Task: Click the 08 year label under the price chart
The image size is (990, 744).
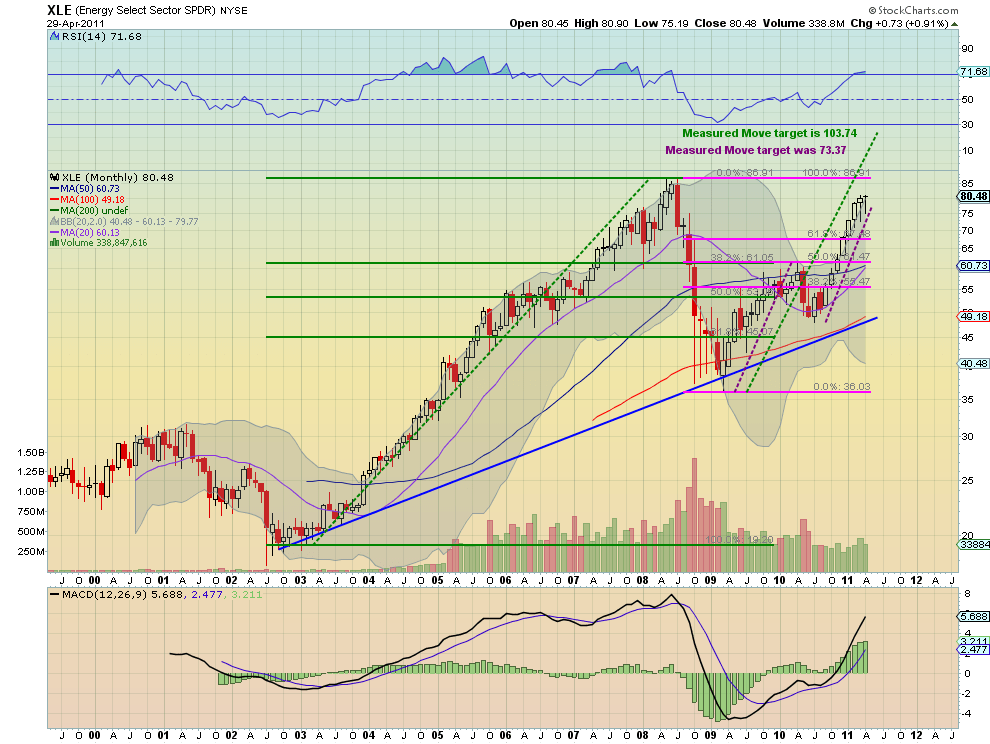Action: pos(642,580)
